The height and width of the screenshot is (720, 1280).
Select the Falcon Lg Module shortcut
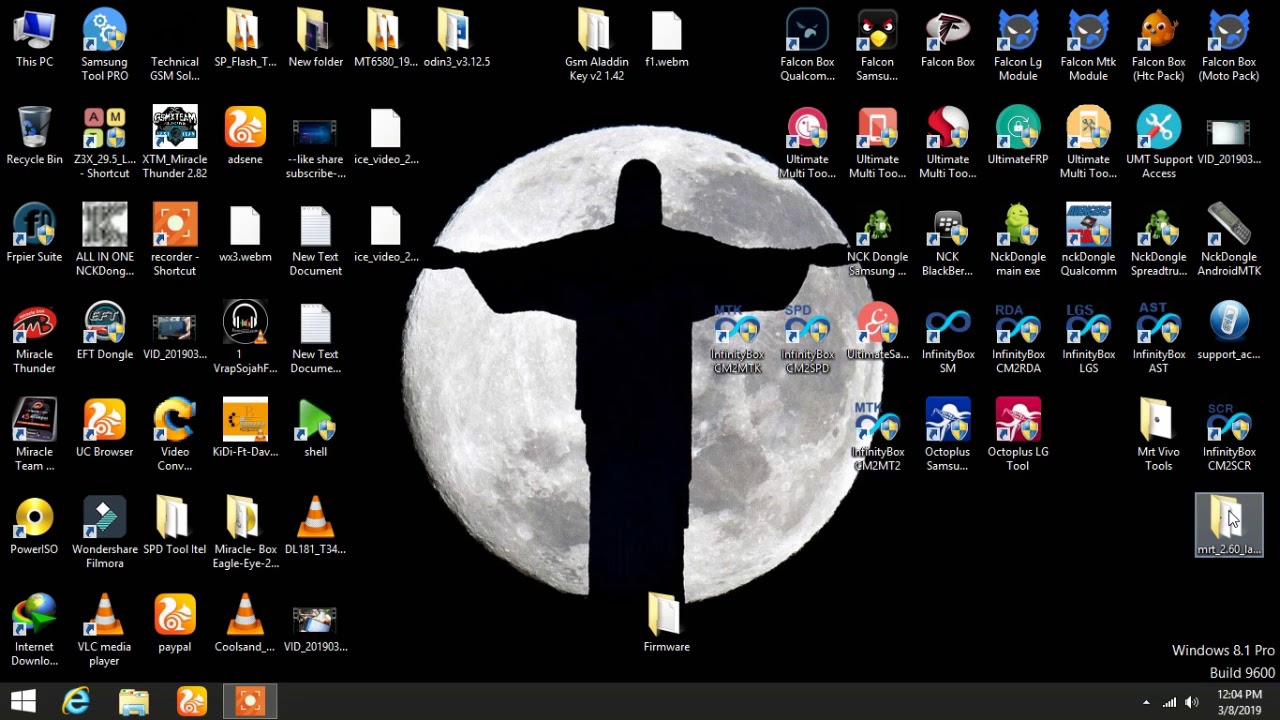(x=1018, y=46)
